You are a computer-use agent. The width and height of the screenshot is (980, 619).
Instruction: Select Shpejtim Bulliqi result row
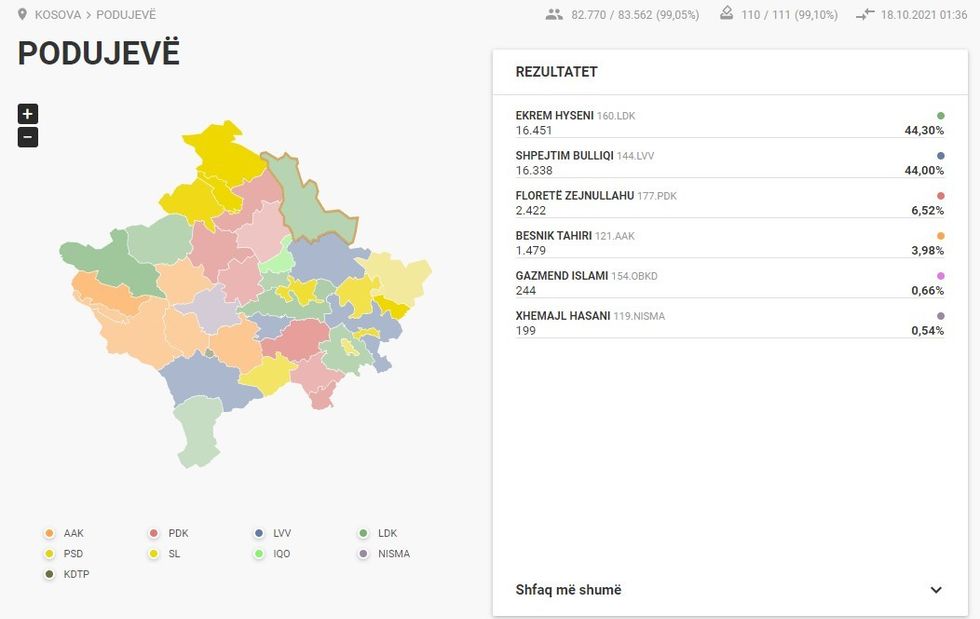point(729,163)
